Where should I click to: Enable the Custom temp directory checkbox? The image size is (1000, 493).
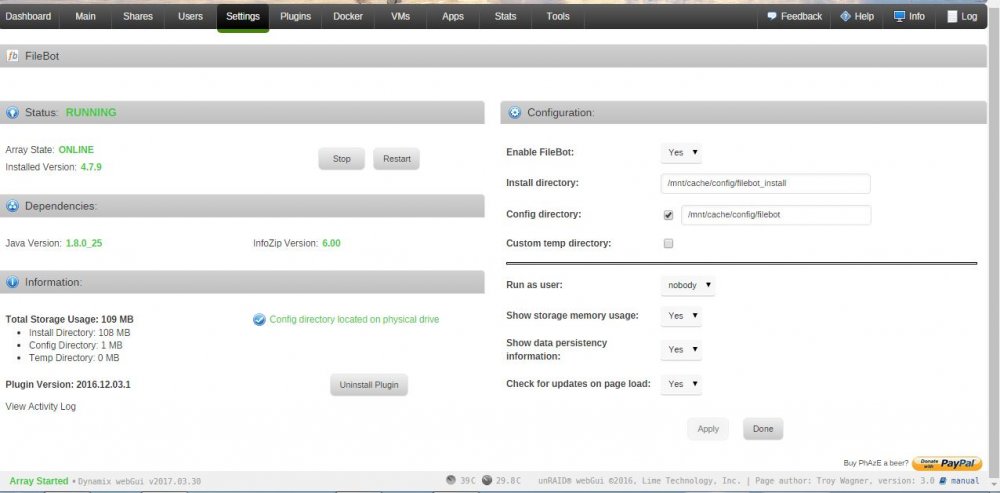coord(668,244)
